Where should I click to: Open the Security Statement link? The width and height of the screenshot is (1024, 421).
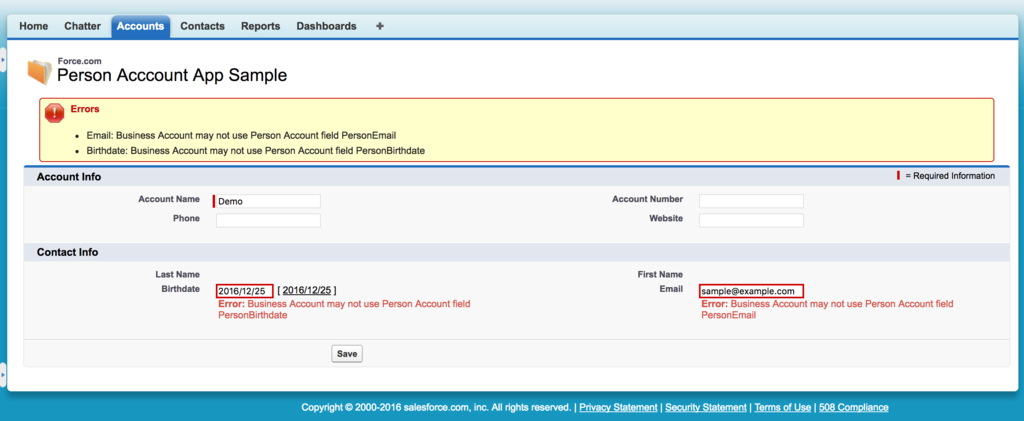pyautogui.click(x=705, y=407)
